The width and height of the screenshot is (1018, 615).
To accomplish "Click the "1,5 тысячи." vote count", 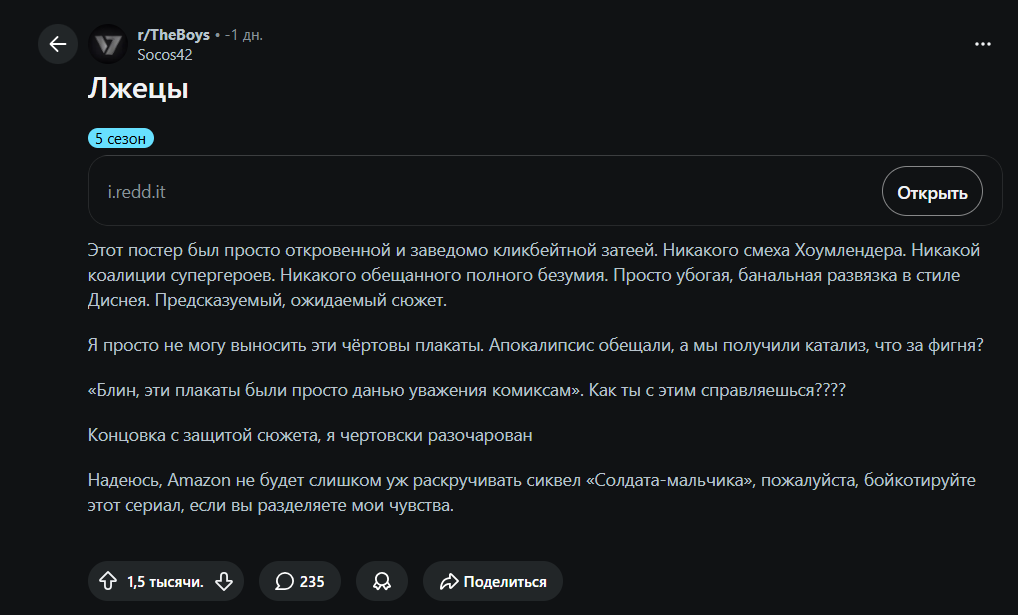I will point(165,582).
